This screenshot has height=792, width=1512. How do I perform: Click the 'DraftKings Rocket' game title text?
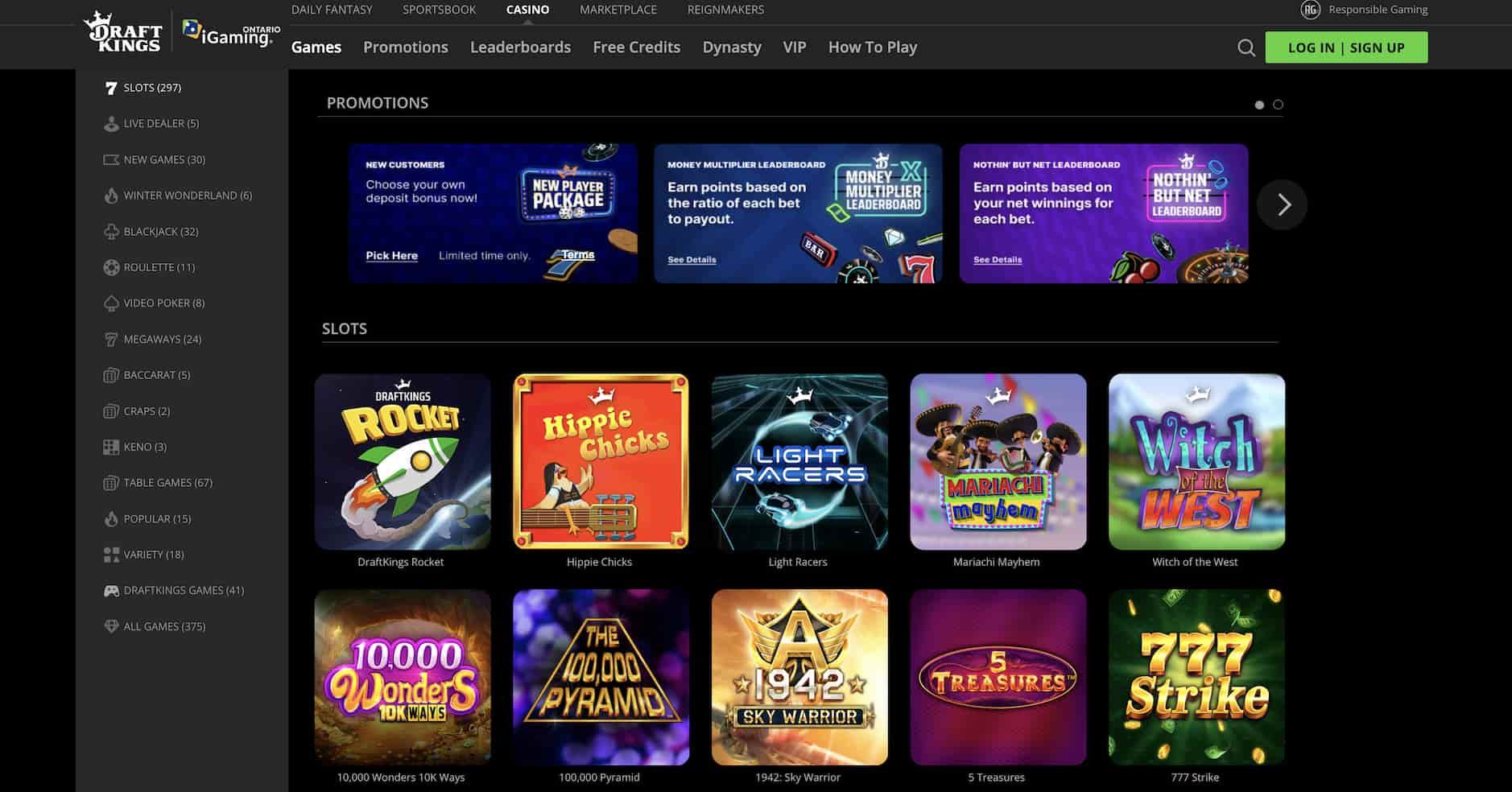click(401, 562)
